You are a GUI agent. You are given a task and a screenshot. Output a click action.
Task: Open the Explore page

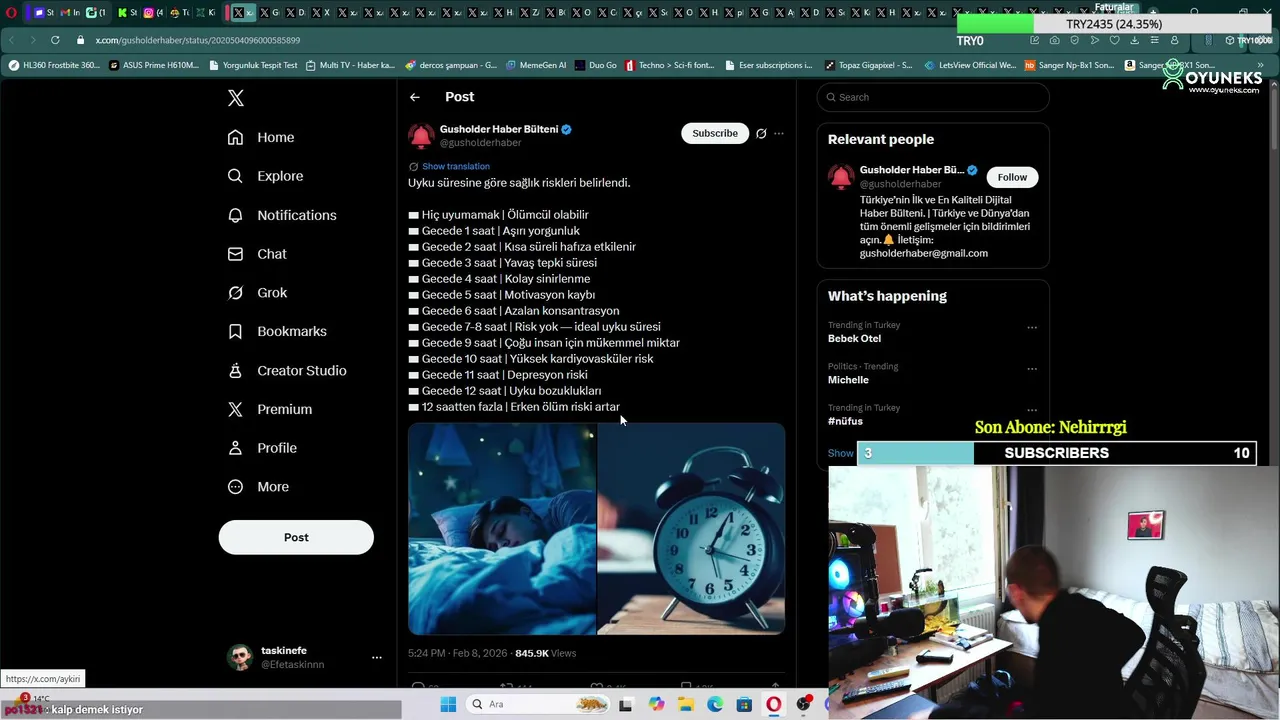pos(265,176)
